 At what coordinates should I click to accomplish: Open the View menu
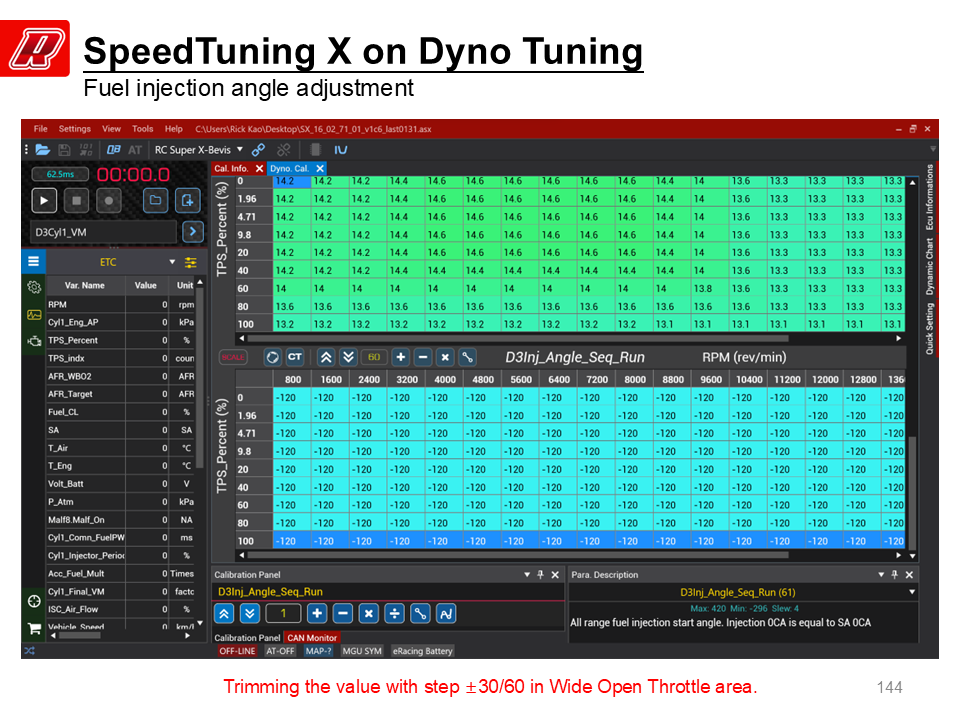[111, 129]
